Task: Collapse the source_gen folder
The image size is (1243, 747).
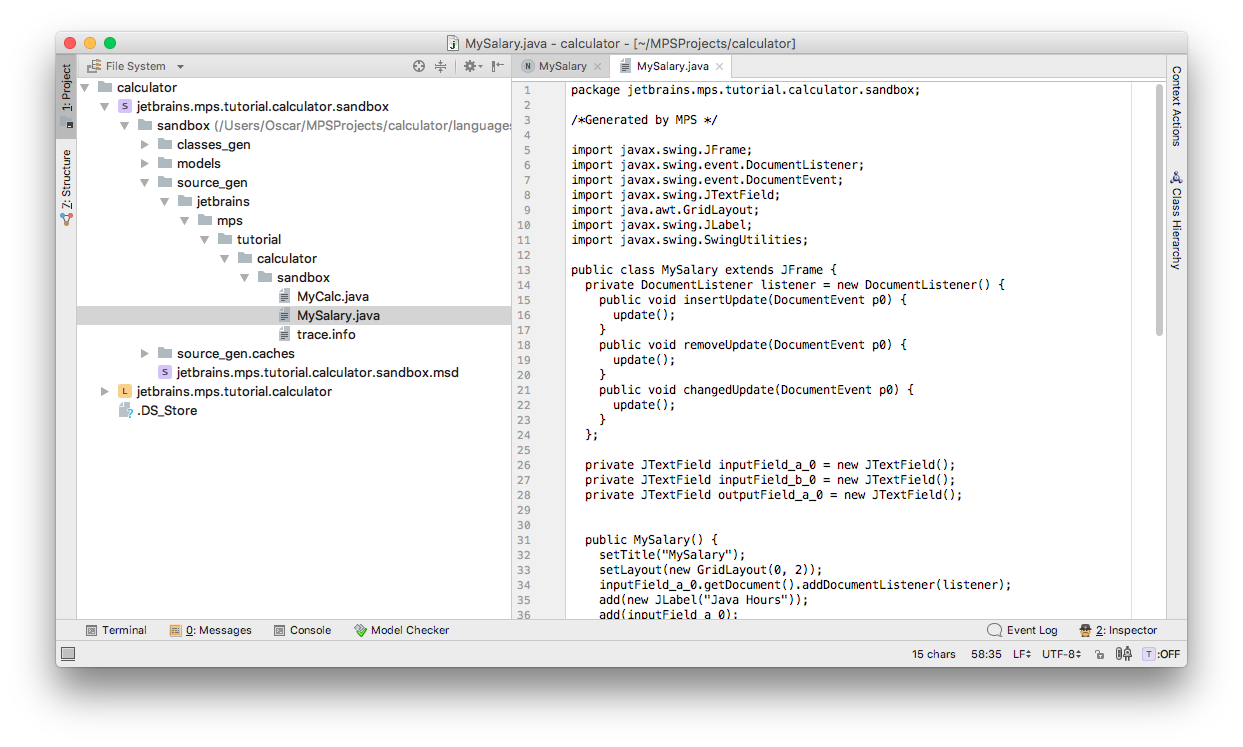Action: (x=144, y=182)
